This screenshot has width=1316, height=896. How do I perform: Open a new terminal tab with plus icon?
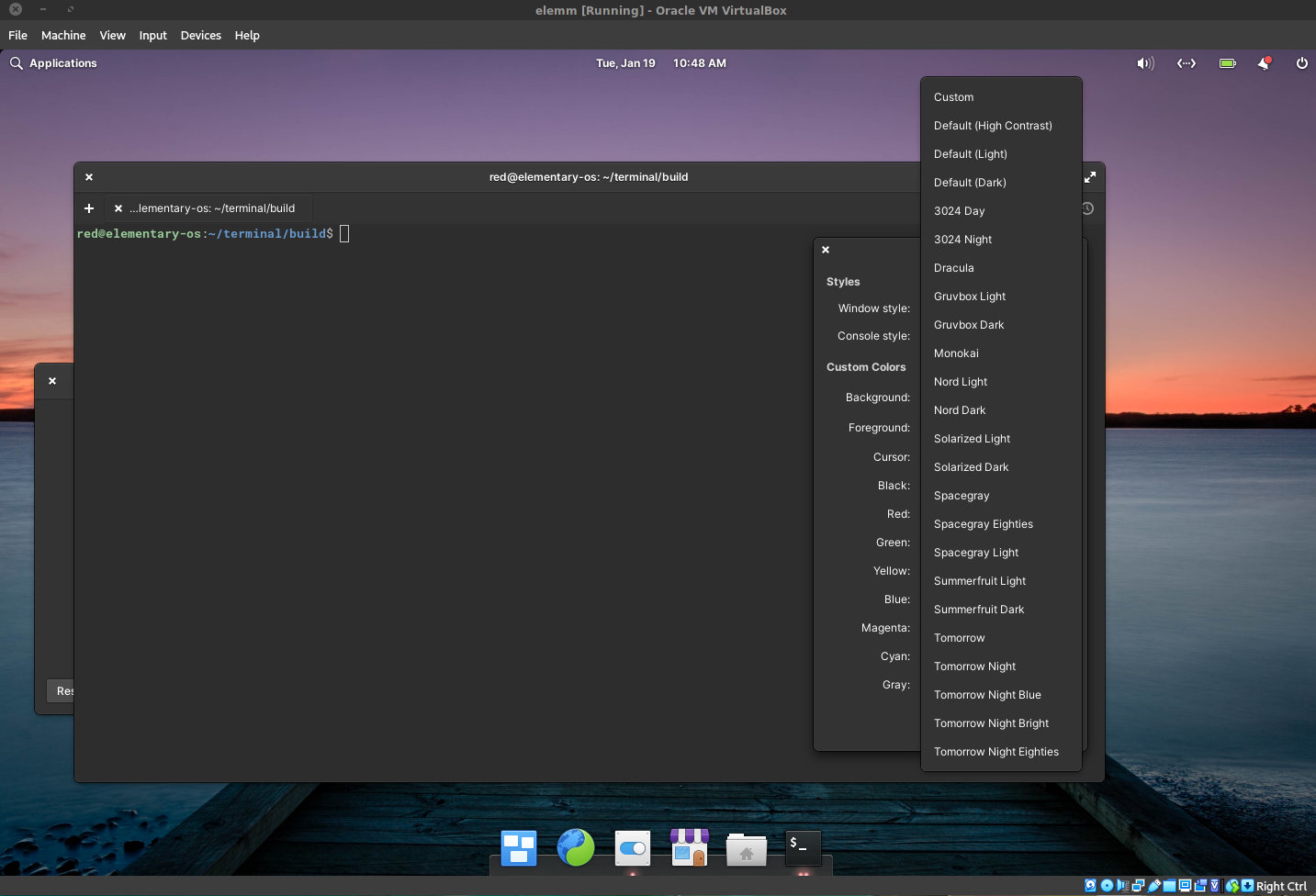coord(89,208)
